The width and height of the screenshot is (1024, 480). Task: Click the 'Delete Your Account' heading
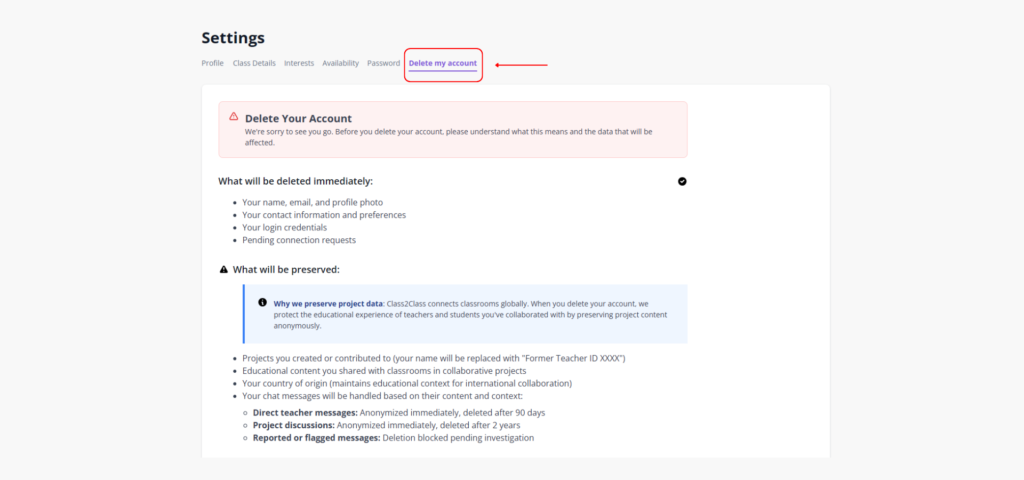point(298,118)
